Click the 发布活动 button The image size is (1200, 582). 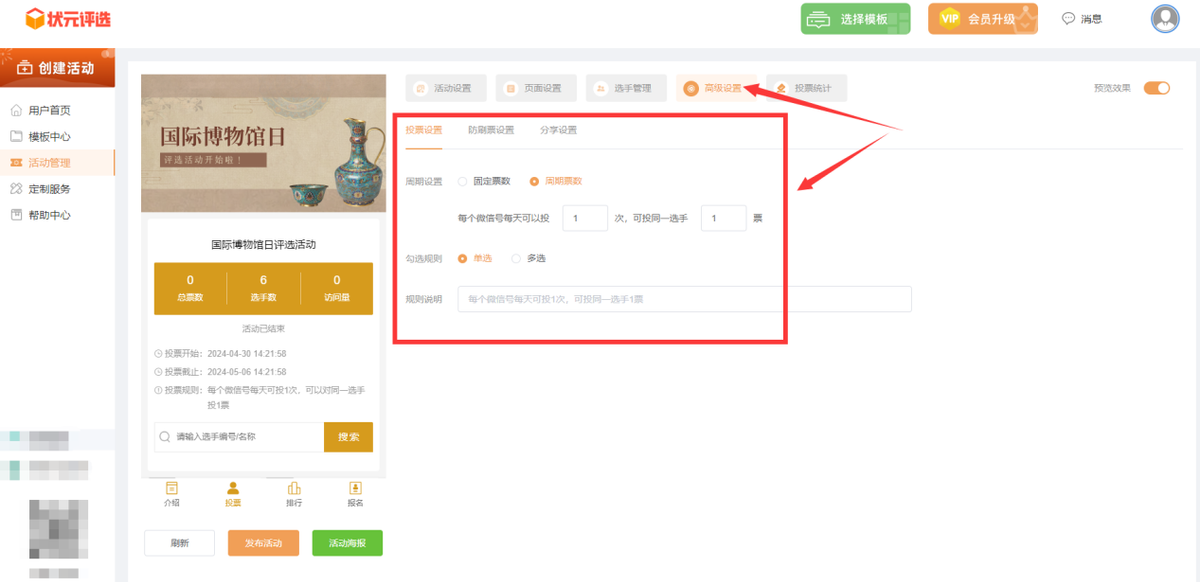tap(263, 543)
